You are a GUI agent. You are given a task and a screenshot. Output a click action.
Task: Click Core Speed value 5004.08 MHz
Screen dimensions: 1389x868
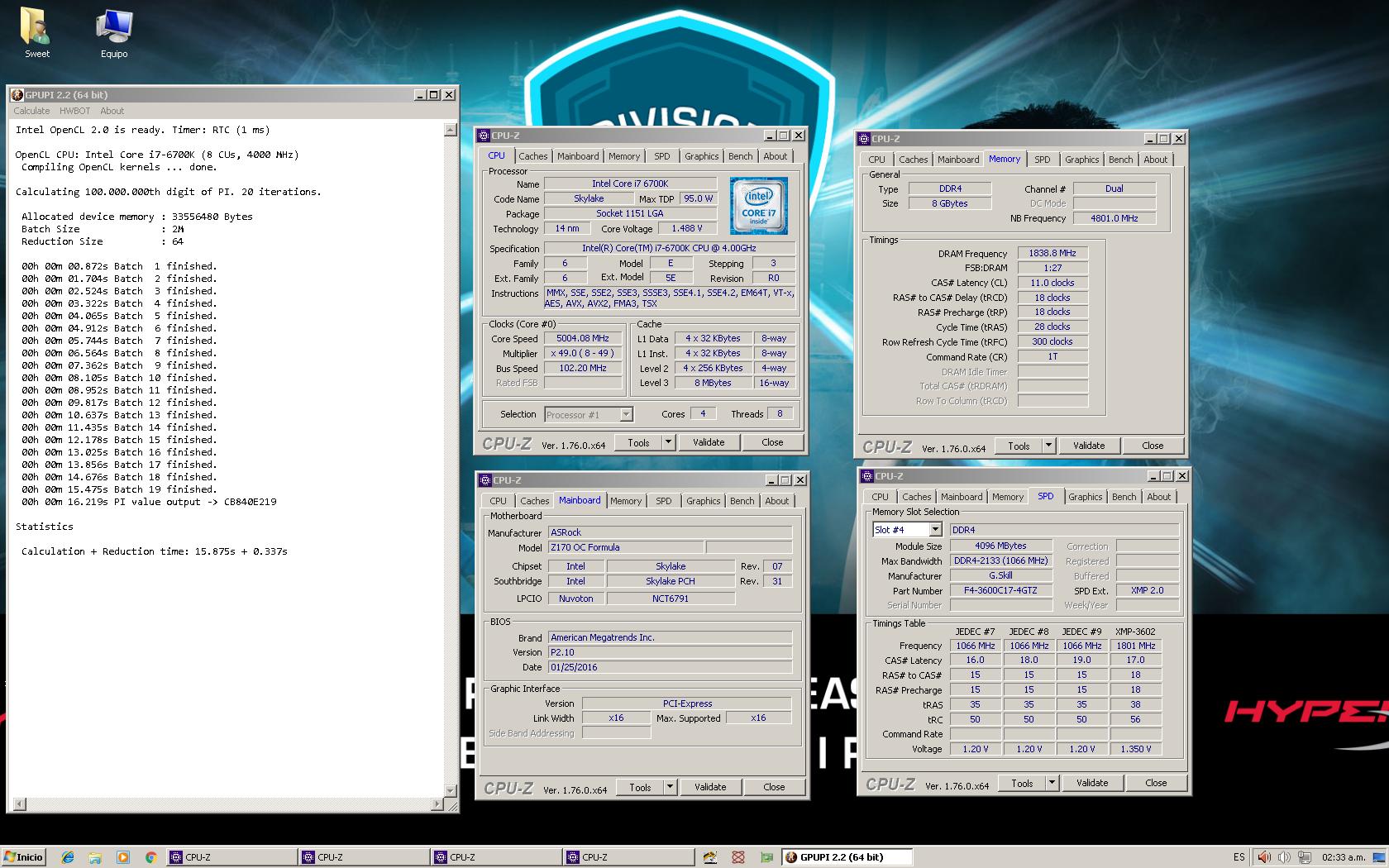tap(583, 338)
